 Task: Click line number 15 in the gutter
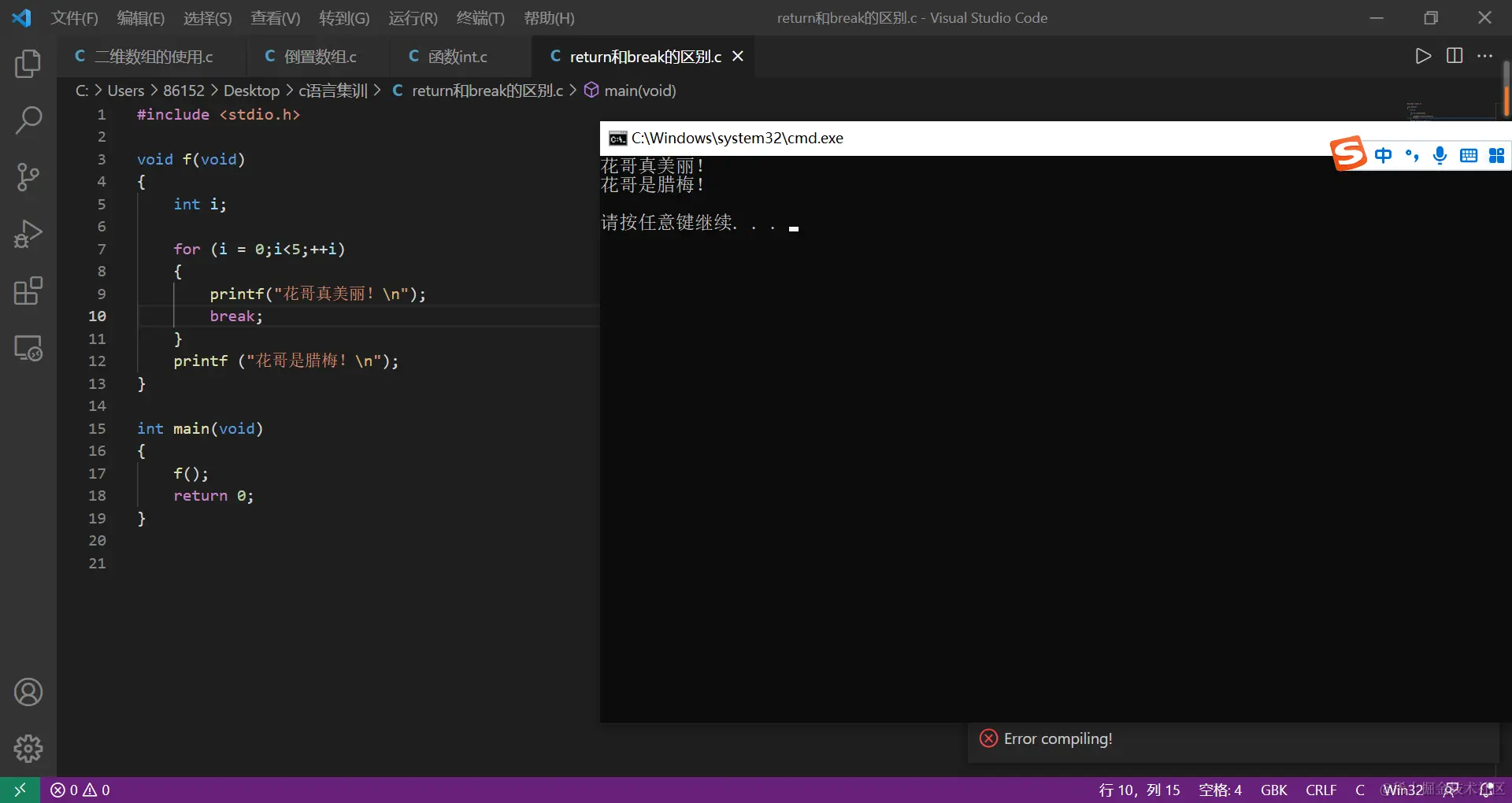(x=97, y=428)
